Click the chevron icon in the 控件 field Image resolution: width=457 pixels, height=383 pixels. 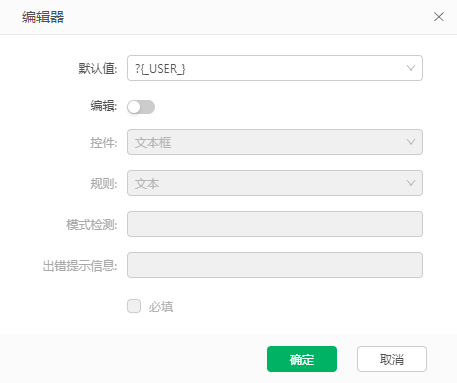(x=411, y=142)
